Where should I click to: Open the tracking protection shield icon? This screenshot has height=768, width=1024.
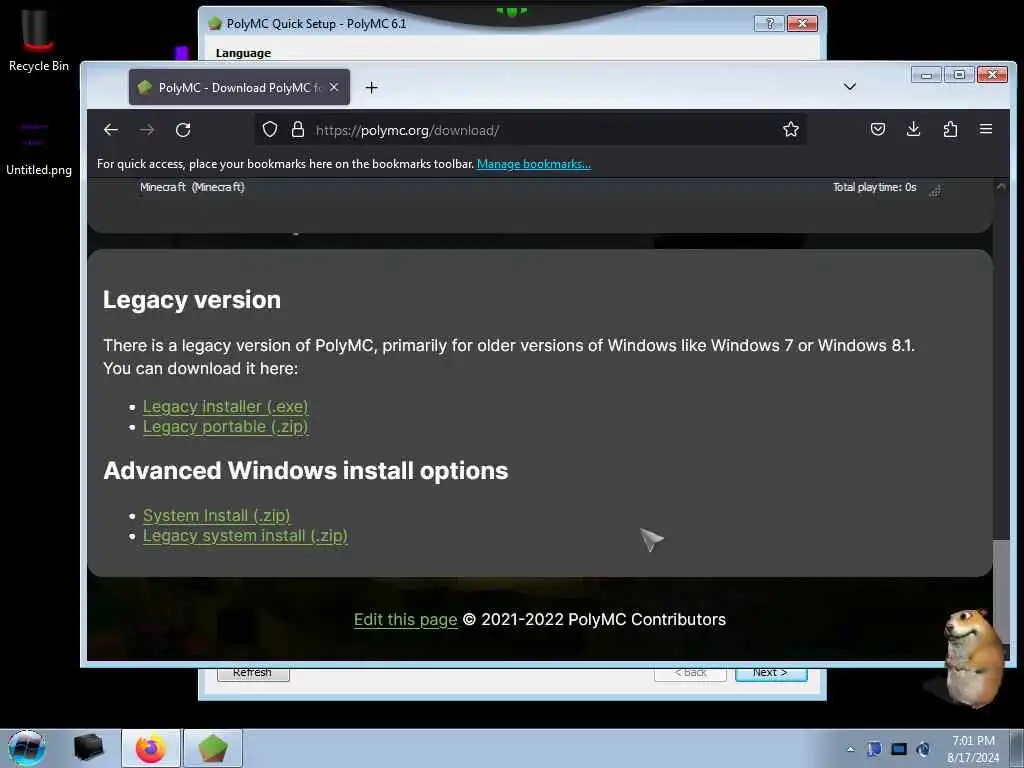270,129
